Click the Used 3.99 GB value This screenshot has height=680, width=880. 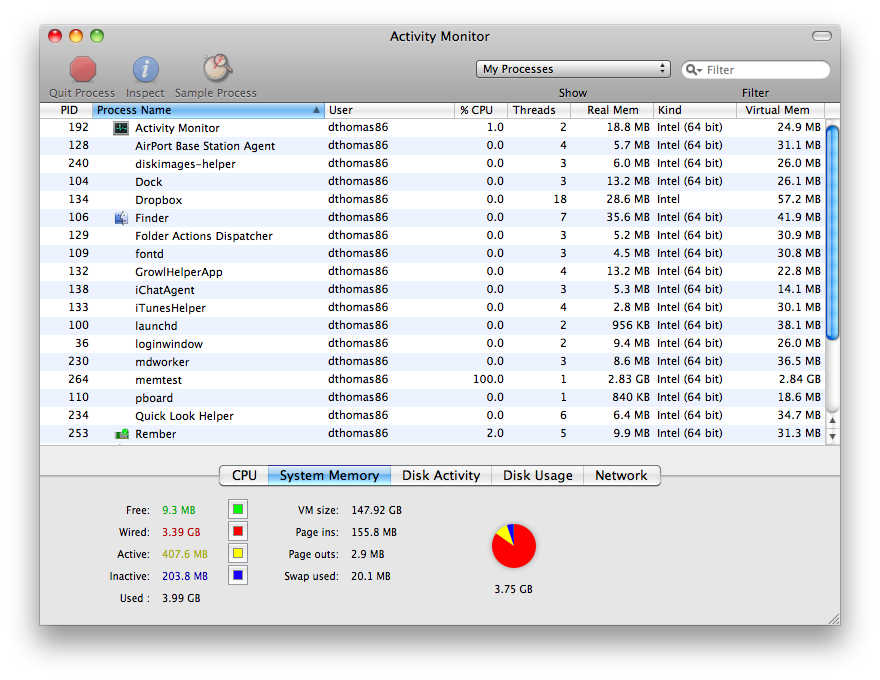[181, 598]
